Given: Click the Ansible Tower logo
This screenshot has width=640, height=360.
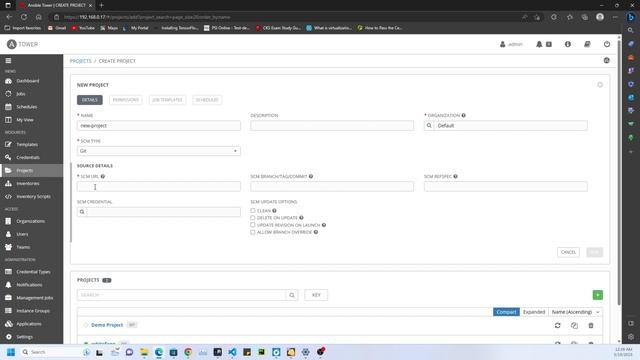Looking at the screenshot, I should pos(22,44).
